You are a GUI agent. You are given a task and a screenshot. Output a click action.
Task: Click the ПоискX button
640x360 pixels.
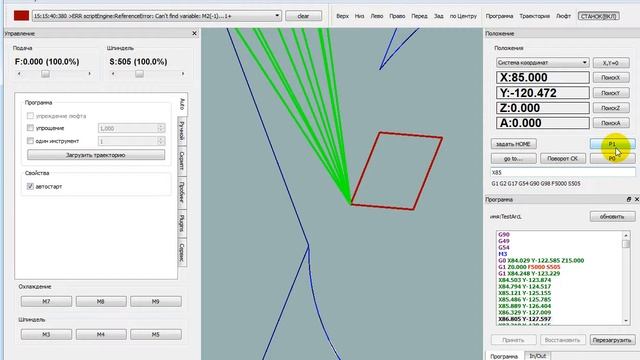pos(611,78)
